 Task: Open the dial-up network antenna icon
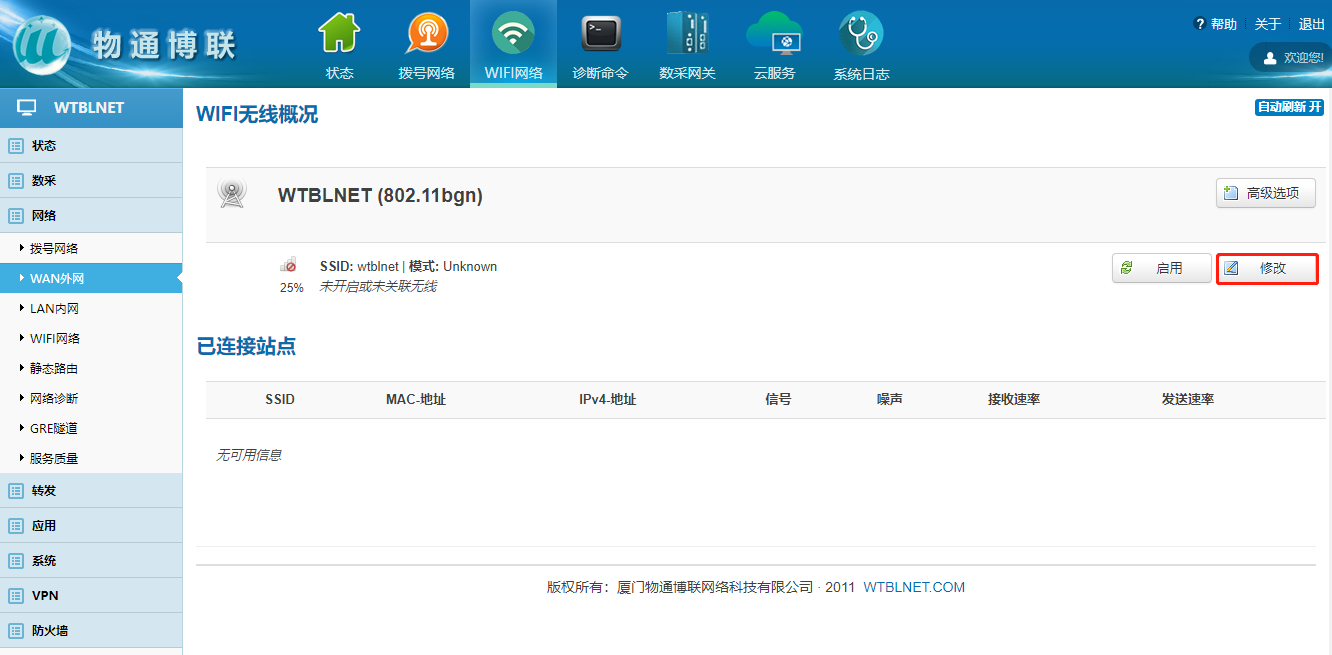[x=426, y=35]
